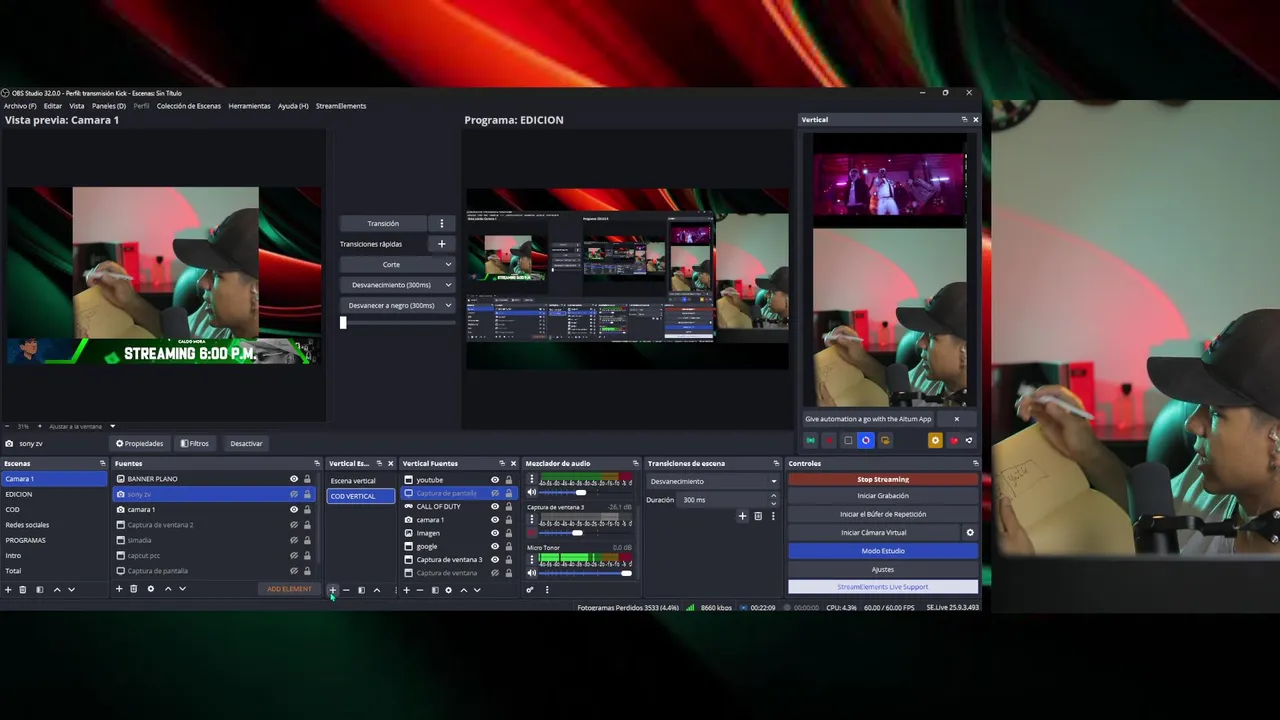Delete selected scene with trash icon in Escenas

coord(23,589)
